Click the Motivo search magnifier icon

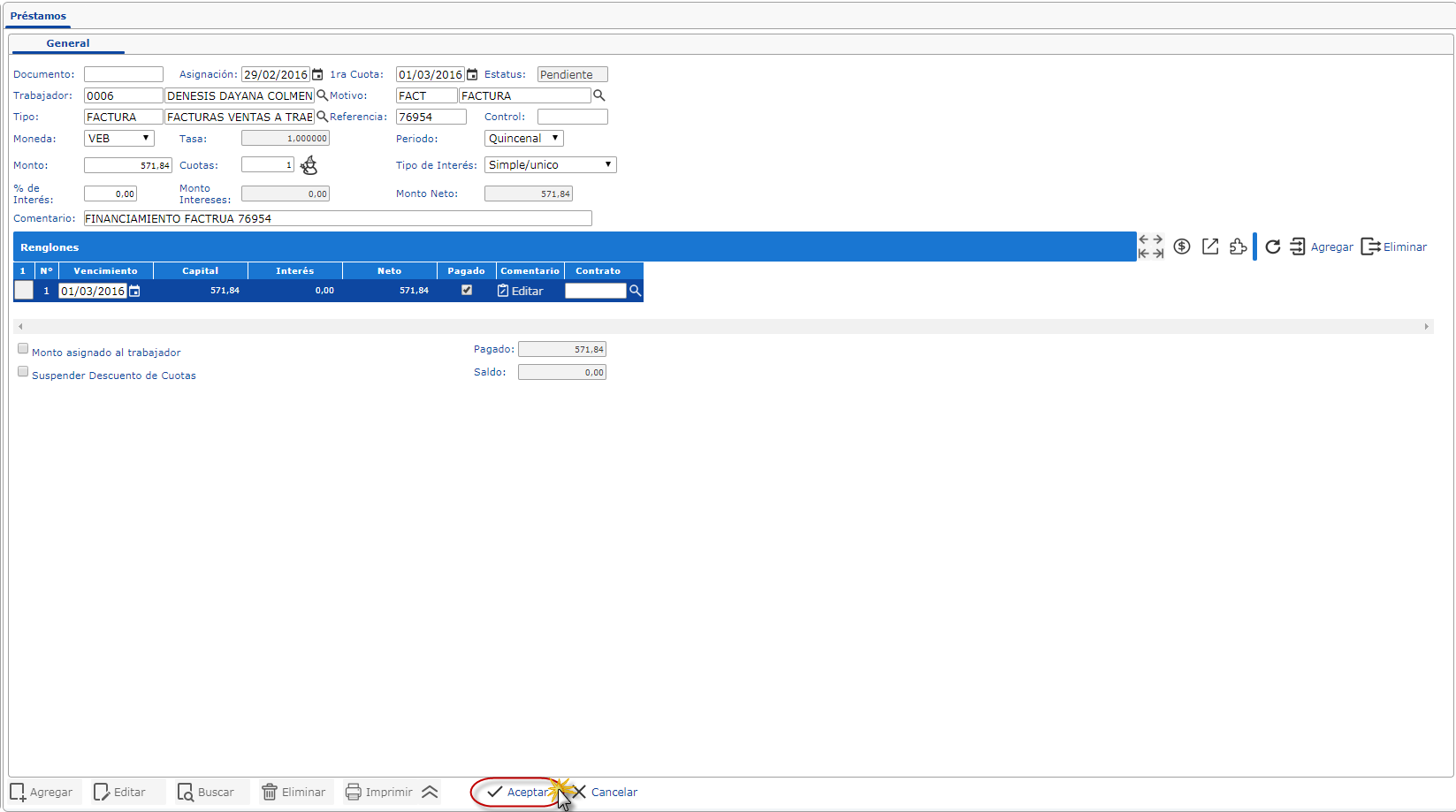[598, 95]
